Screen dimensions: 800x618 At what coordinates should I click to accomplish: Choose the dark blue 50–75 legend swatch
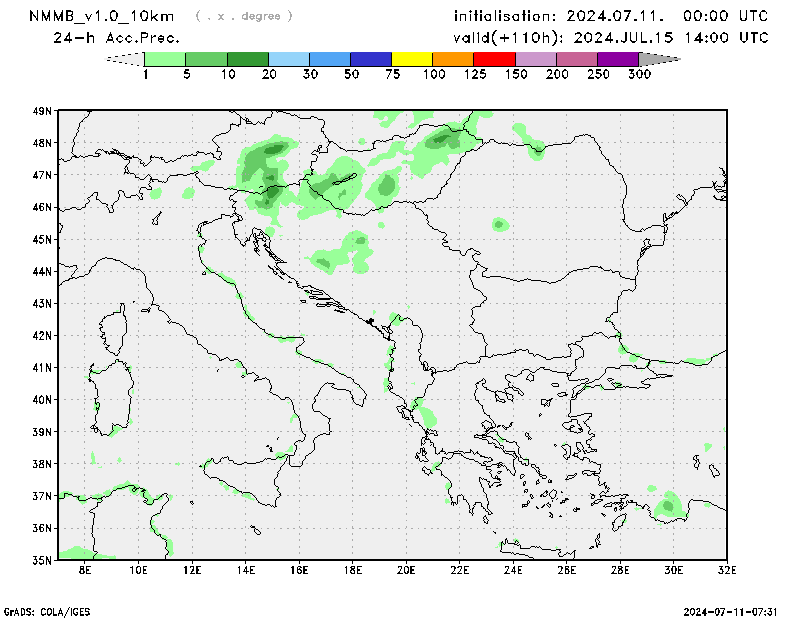(x=371, y=59)
